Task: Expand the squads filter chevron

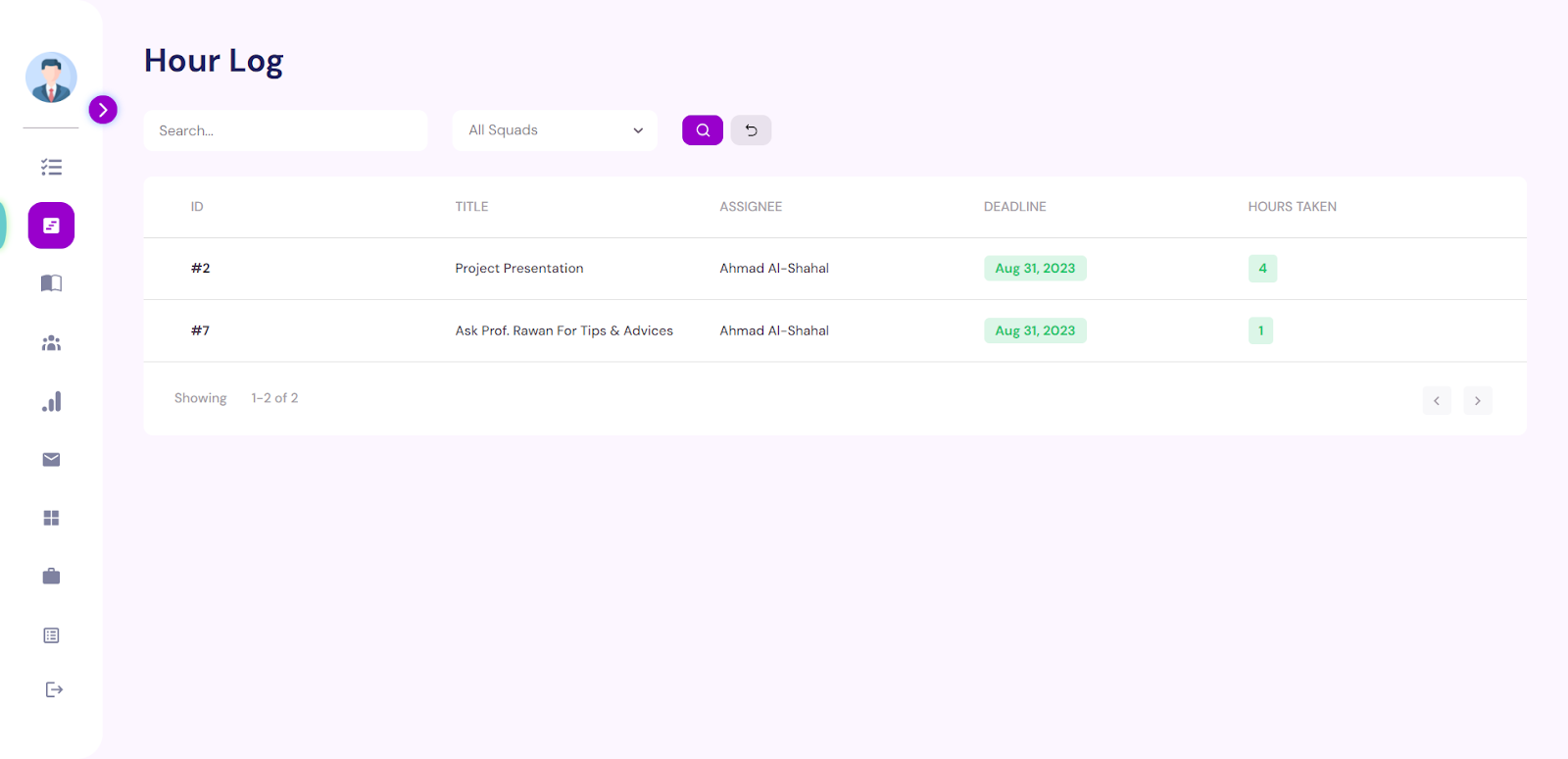Action: click(637, 129)
